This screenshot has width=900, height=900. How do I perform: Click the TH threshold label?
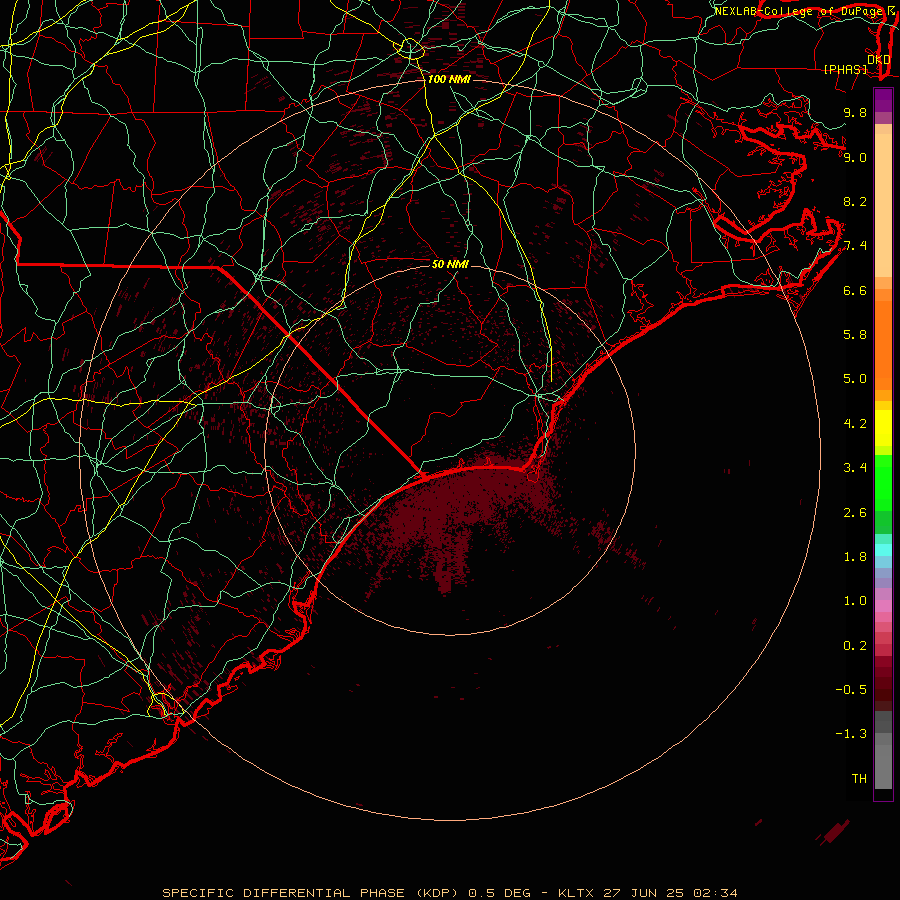click(x=859, y=779)
